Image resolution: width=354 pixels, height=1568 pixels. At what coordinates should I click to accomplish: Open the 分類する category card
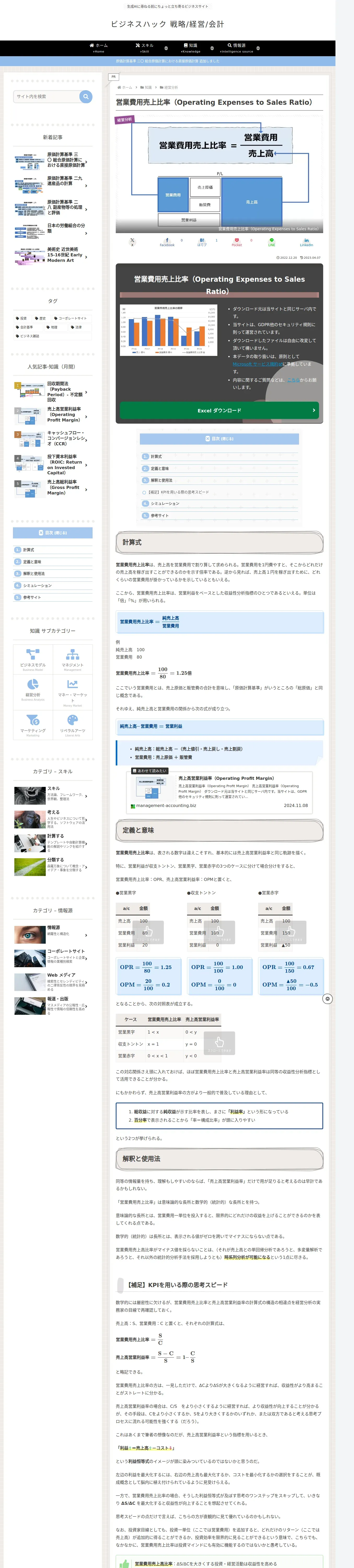[x=50, y=867]
